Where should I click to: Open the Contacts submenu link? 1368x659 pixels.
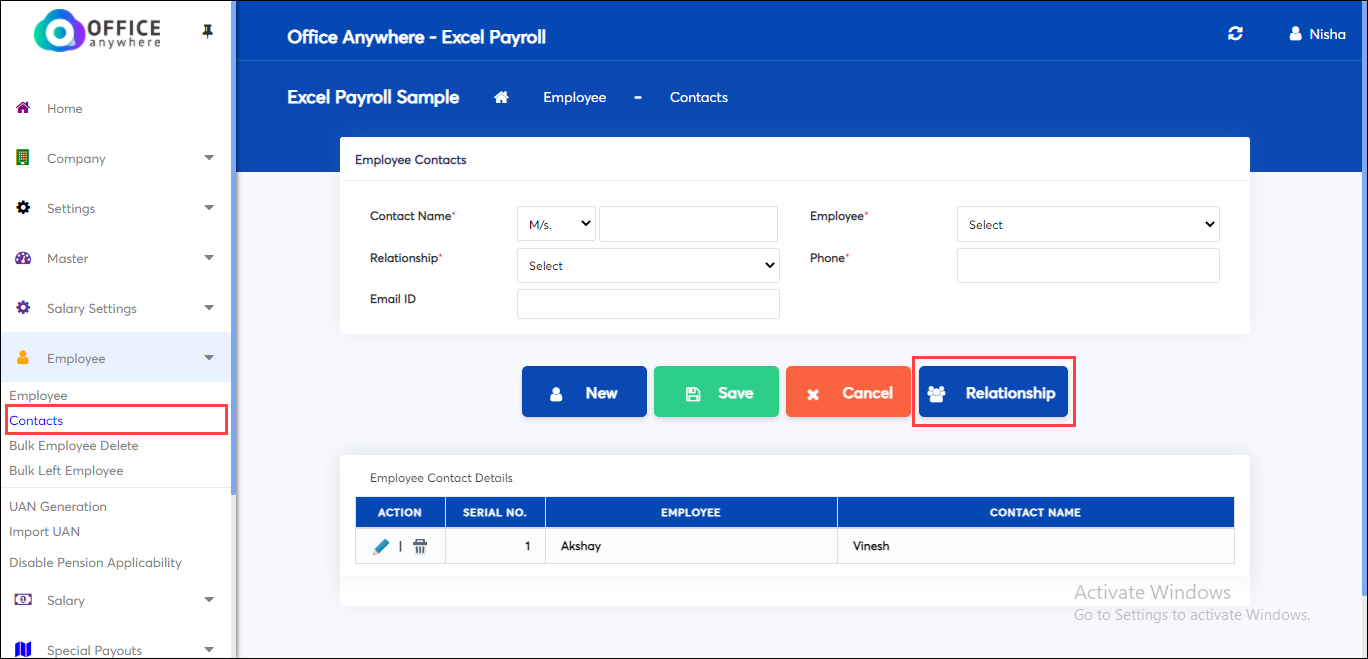[36, 421]
